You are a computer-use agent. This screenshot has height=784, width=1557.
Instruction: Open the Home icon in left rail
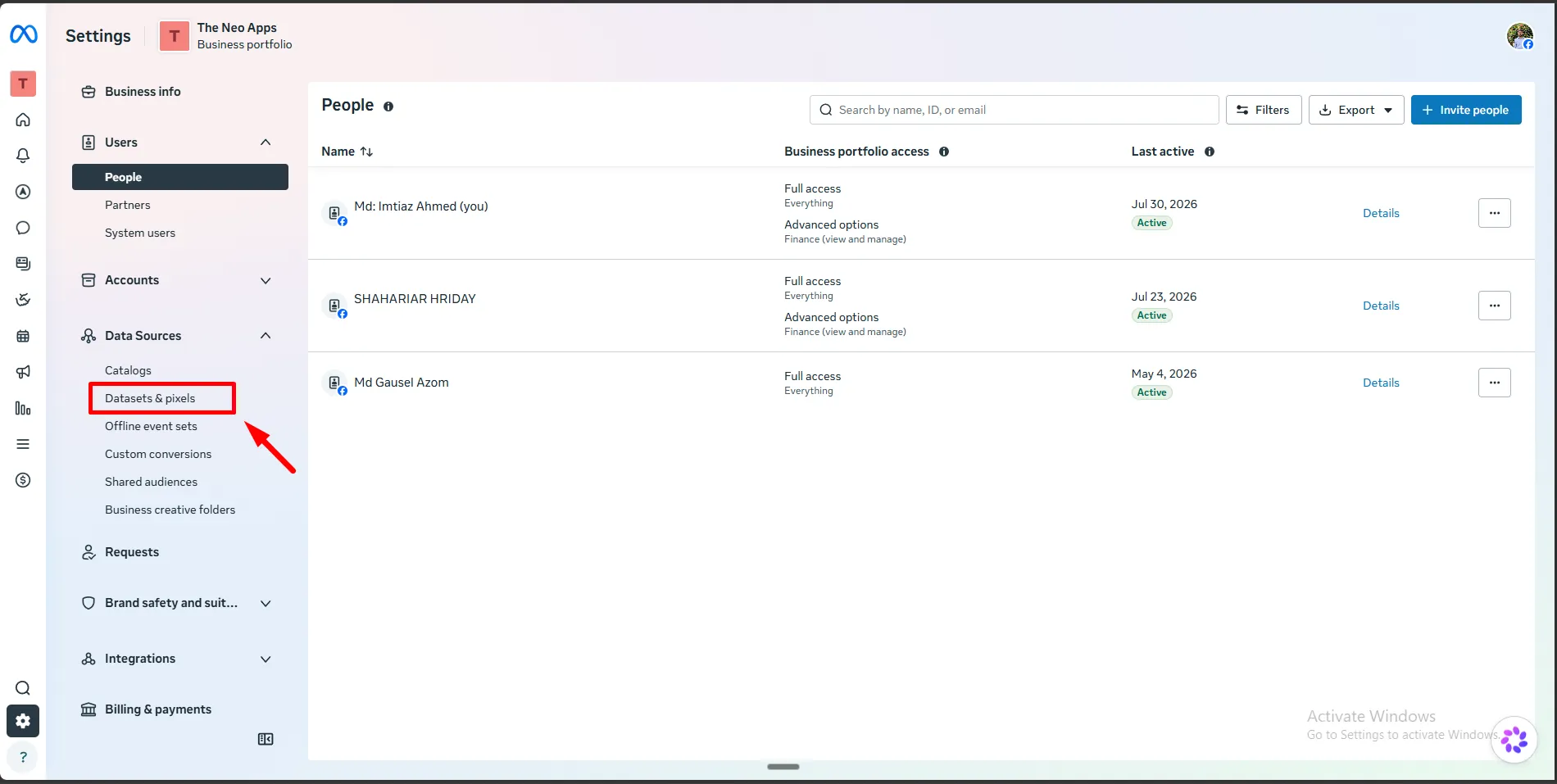(23, 120)
